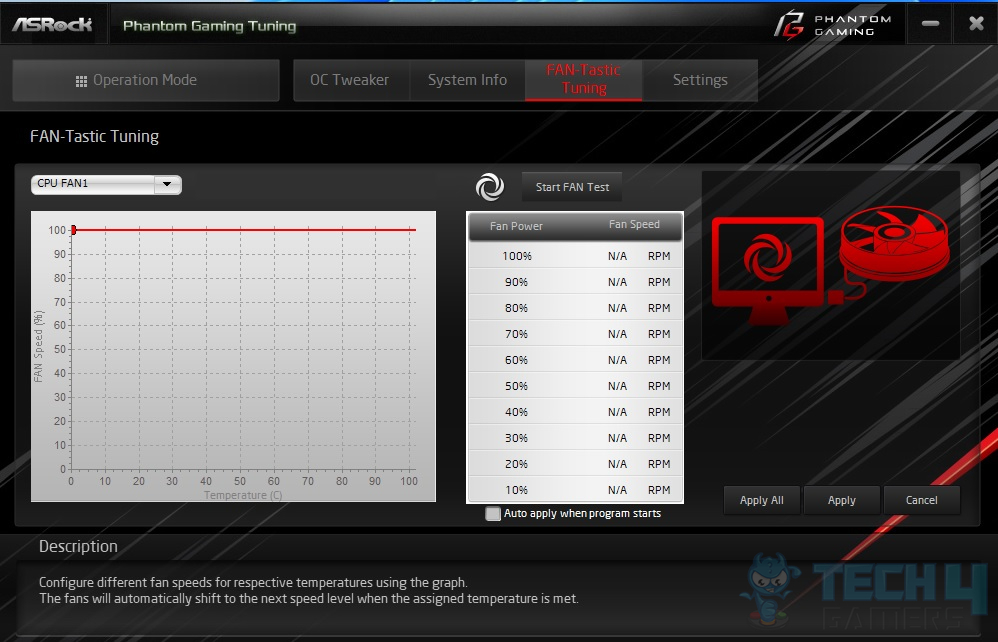Select the 10% fan power row
The image size is (998, 642).
(575, 490)
